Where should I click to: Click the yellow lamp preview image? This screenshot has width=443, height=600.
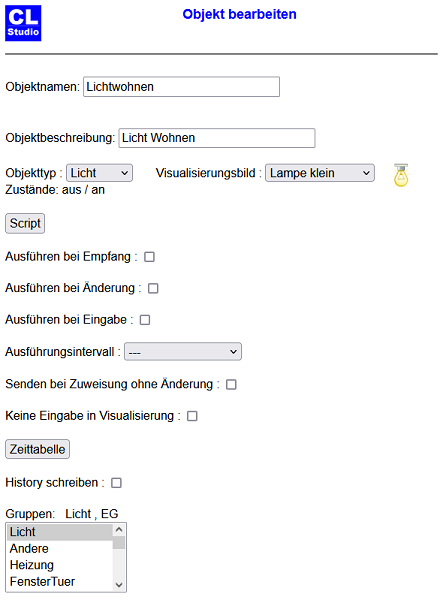pos(401,175)
